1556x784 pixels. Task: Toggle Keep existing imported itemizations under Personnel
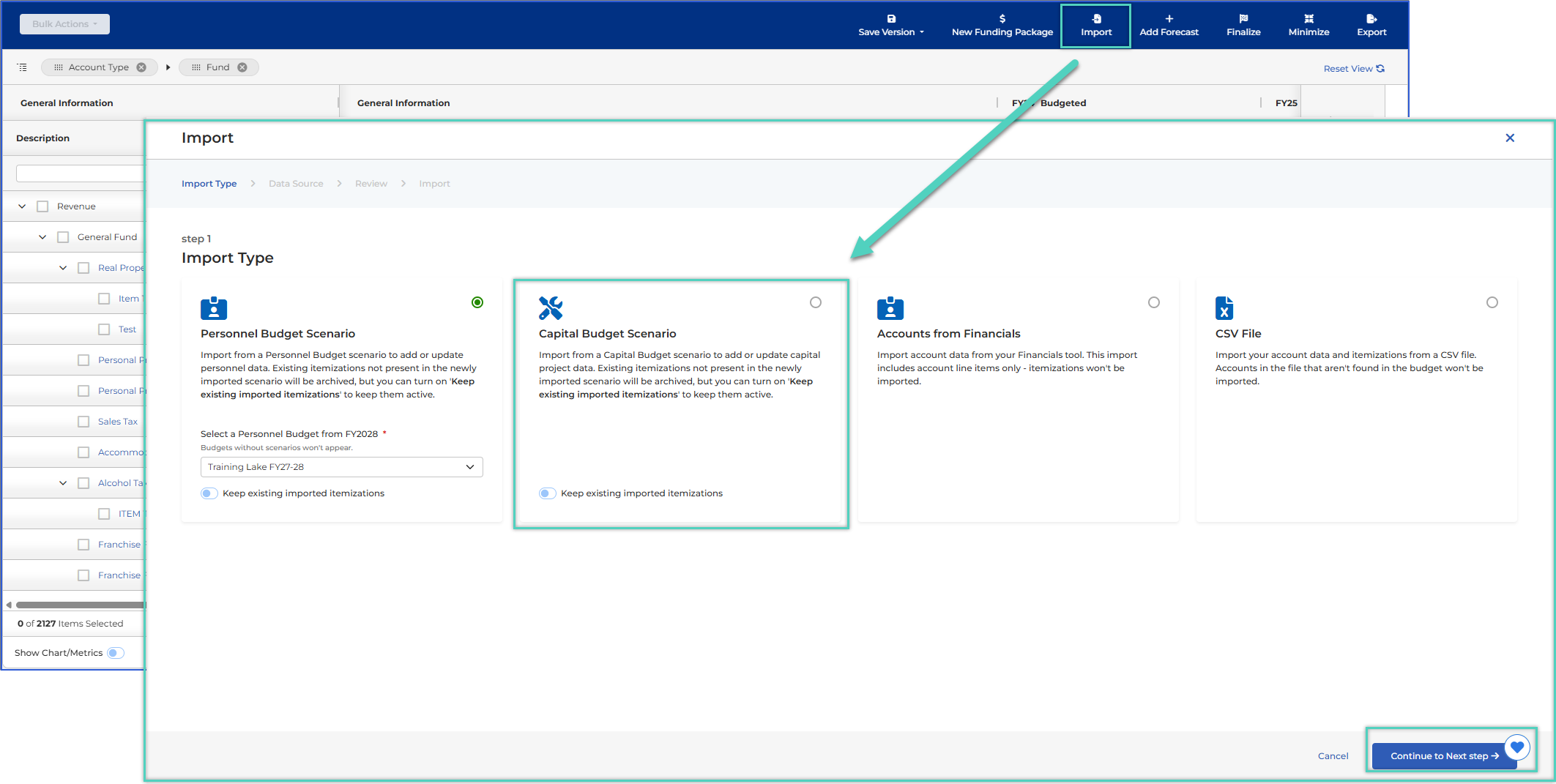coord(209,493)
